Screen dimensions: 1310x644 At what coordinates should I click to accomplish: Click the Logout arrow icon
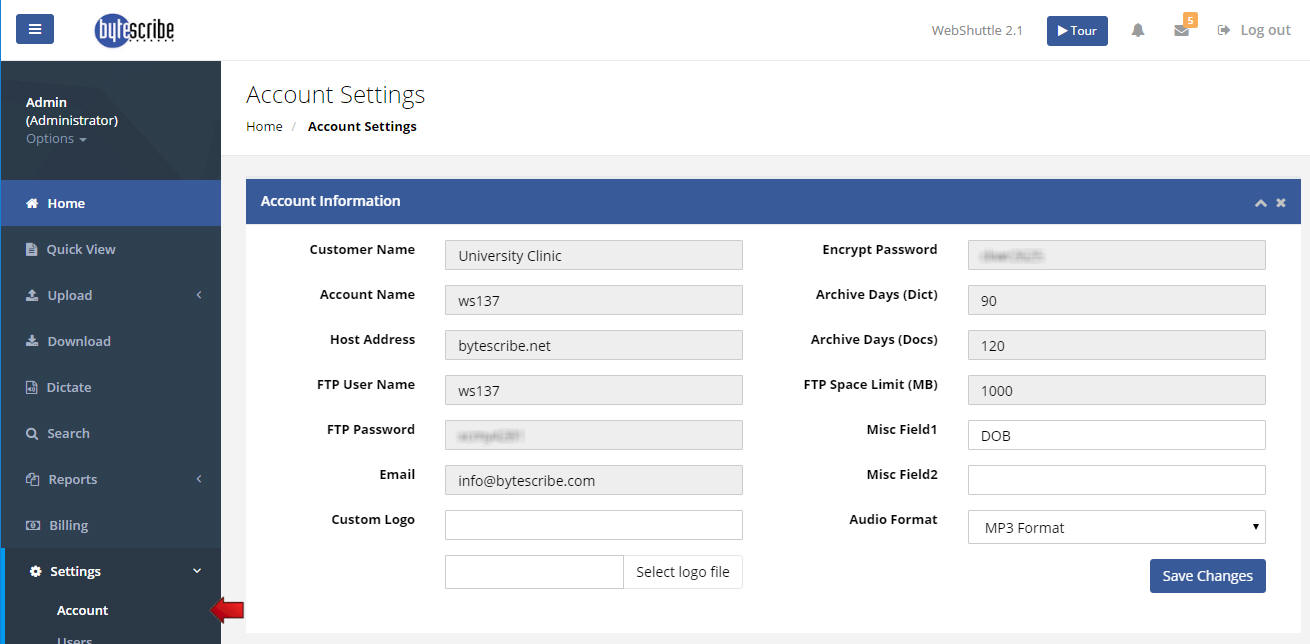tap(1223, 30)
